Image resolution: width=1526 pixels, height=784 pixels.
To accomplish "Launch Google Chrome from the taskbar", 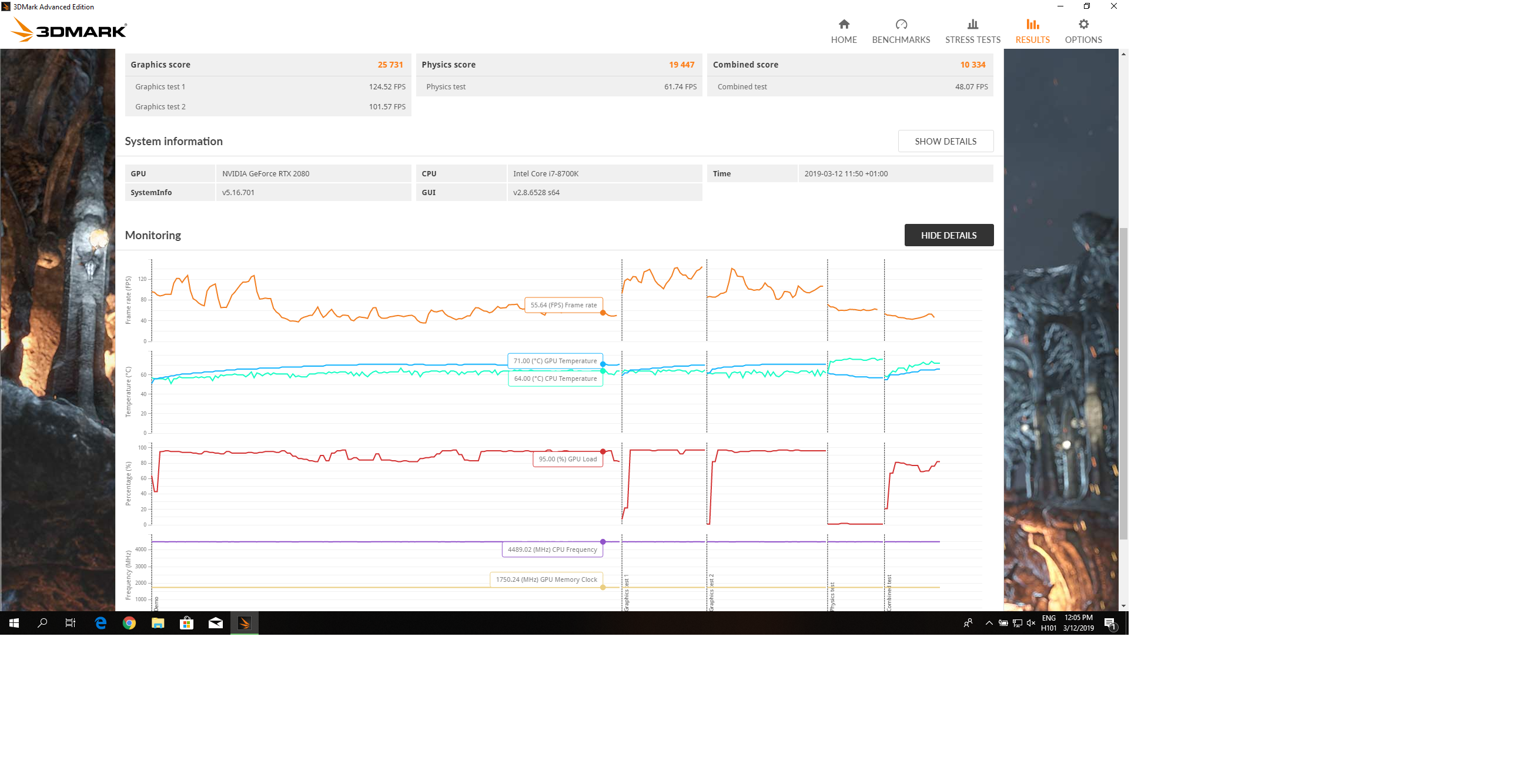I will coord(129,623).
